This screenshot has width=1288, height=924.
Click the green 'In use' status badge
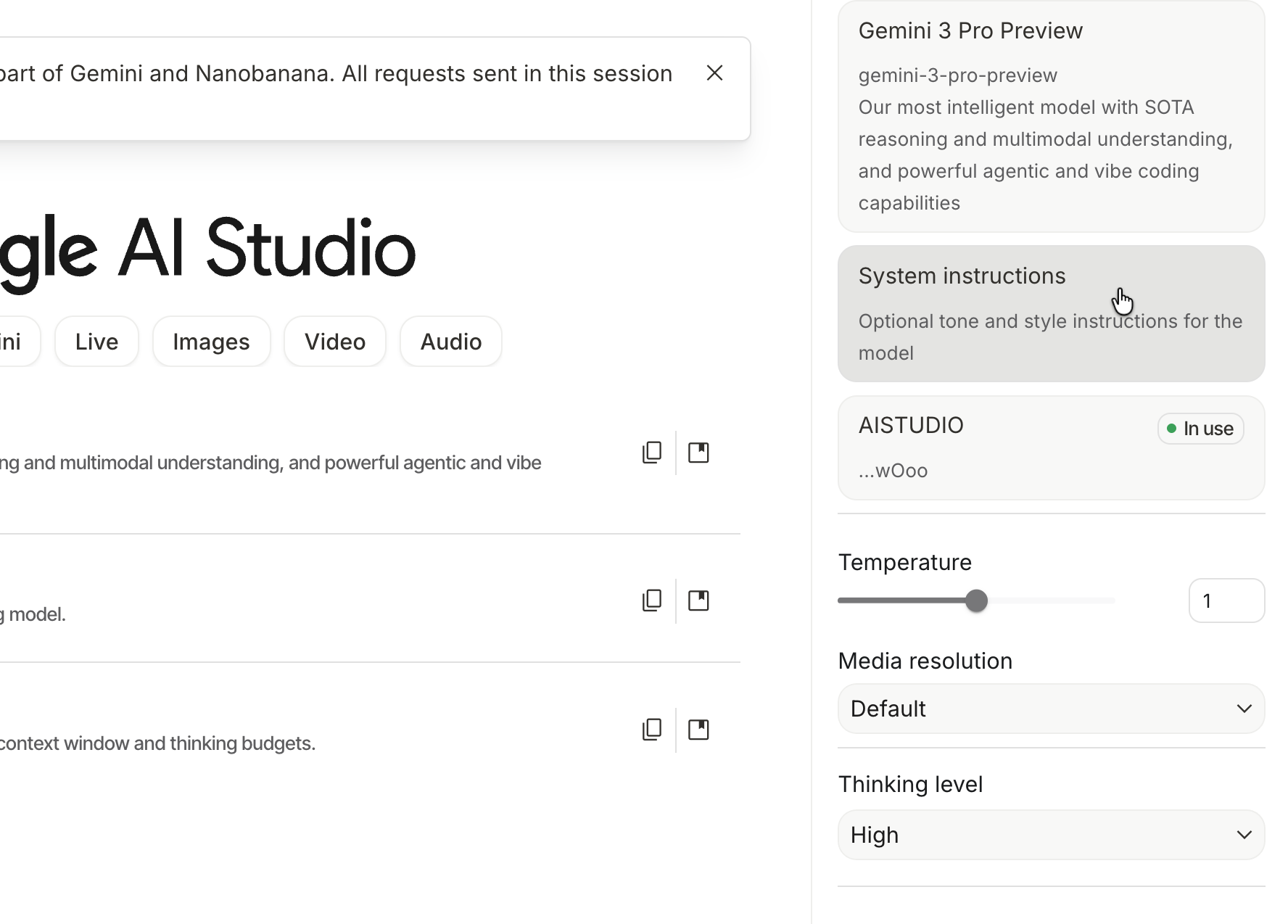pos(1201,429)
